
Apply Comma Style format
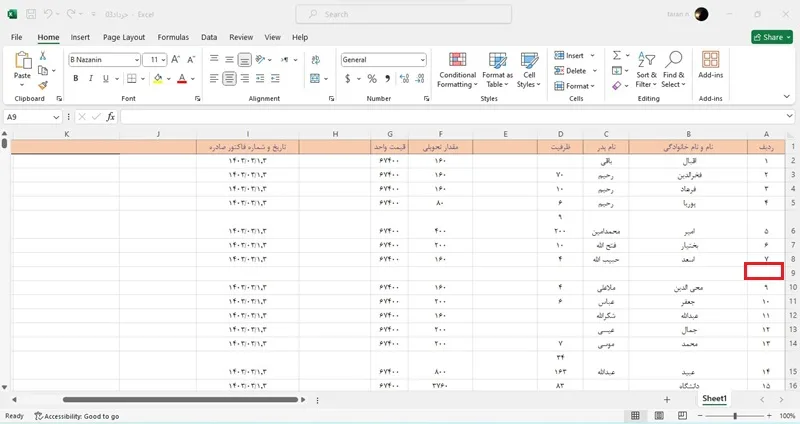pos(388,79)
